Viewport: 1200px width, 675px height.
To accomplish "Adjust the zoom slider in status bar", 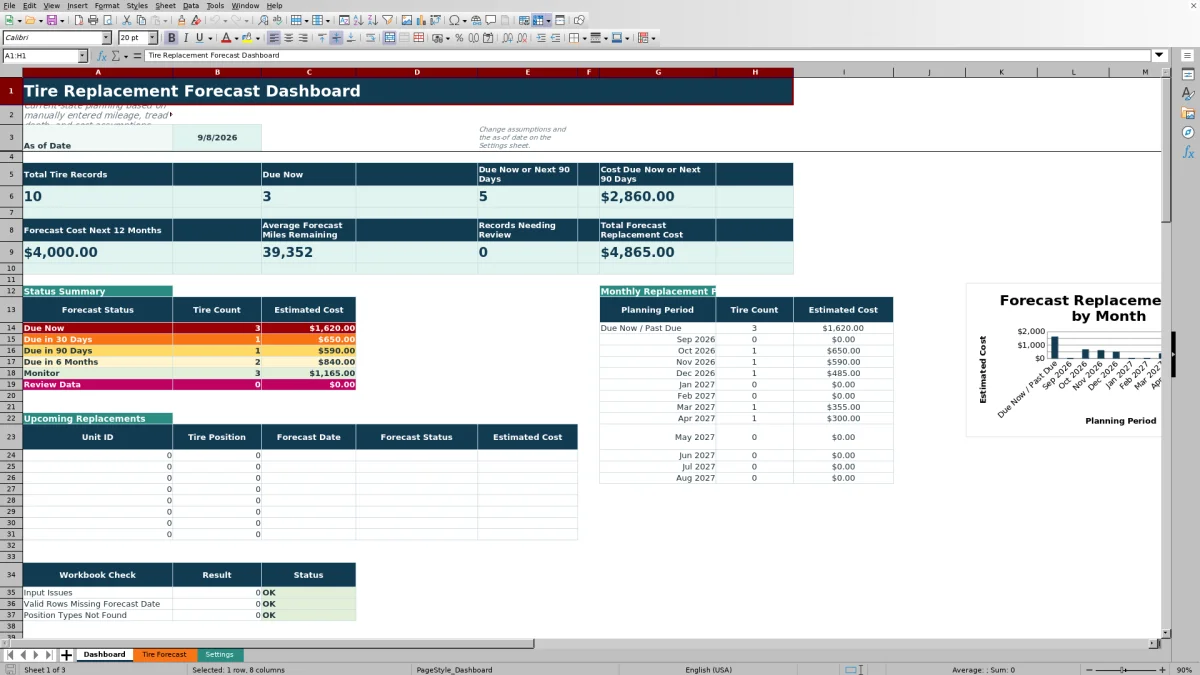I will coord(1122,670).
